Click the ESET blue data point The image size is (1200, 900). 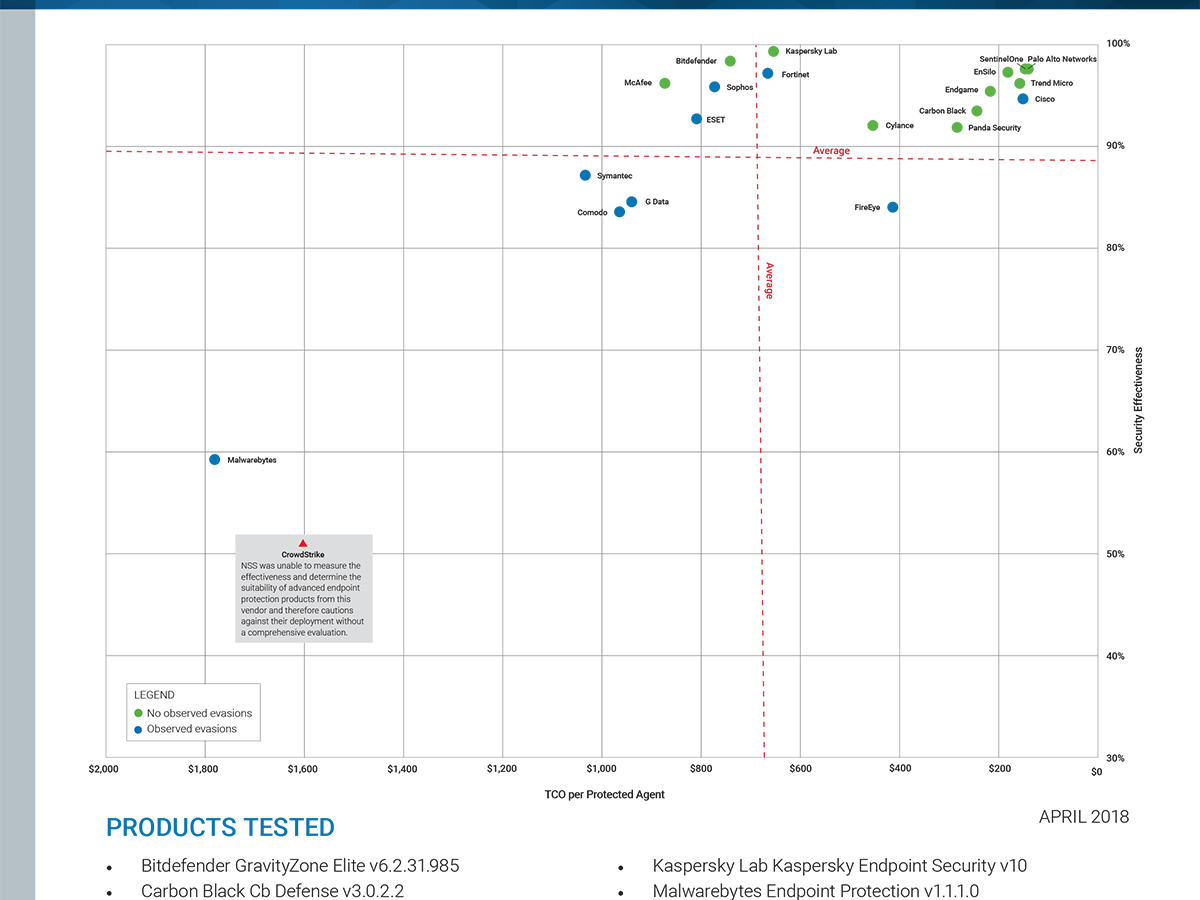(696, 119)
